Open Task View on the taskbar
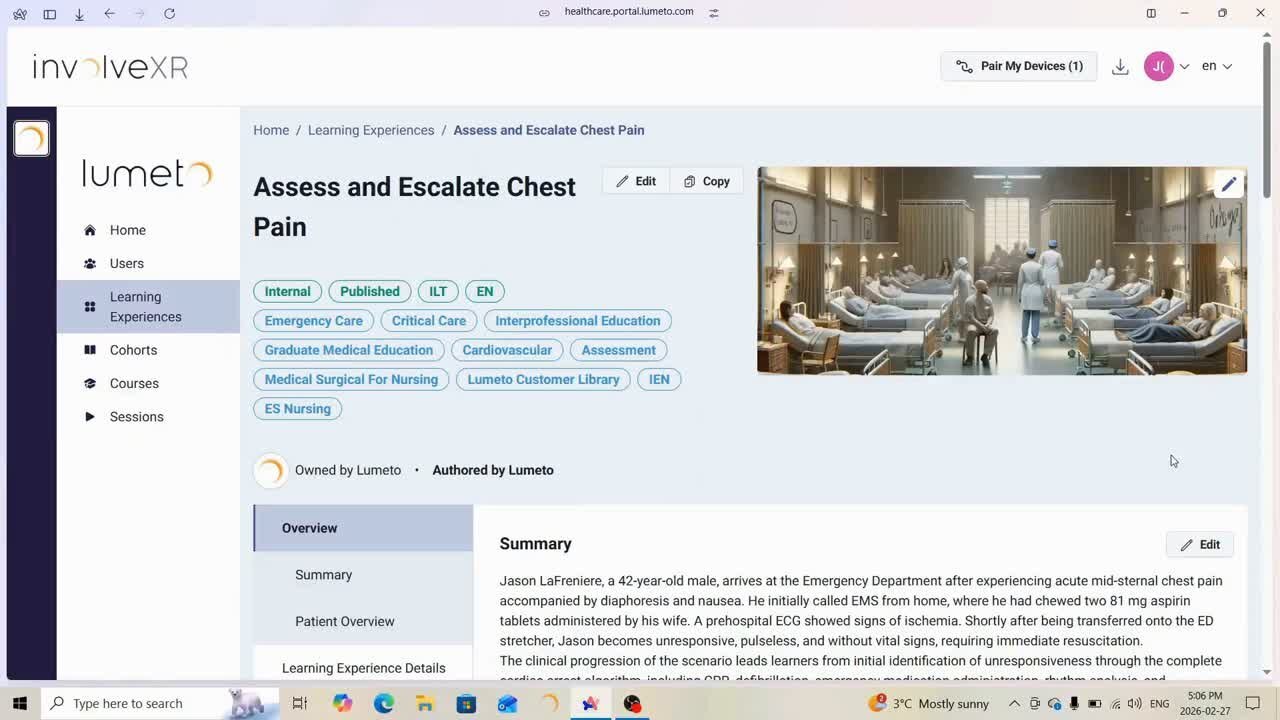The width and height of the screenshot is (1280, 720). tap(299, 703)
